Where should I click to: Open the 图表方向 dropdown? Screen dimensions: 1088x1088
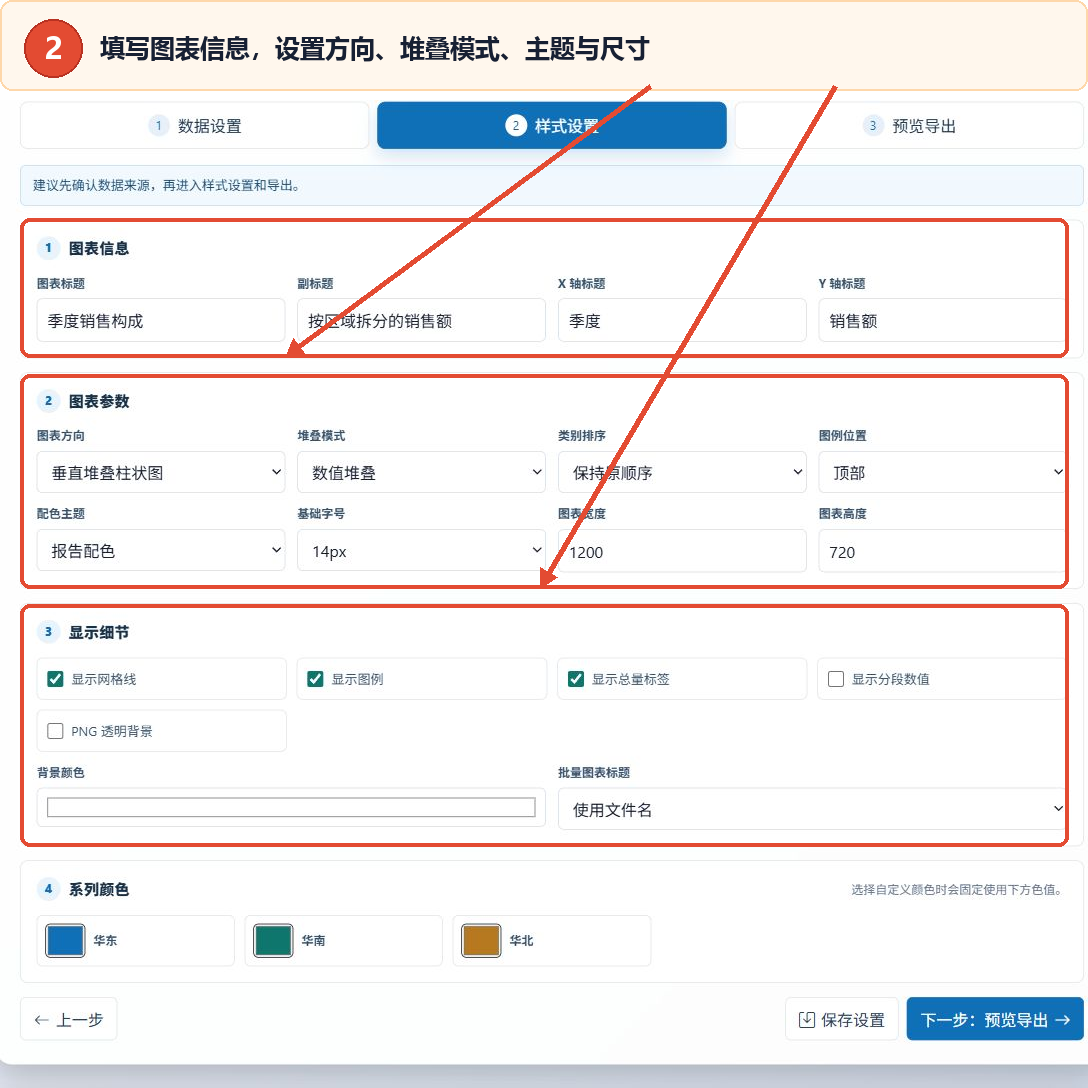161,473
